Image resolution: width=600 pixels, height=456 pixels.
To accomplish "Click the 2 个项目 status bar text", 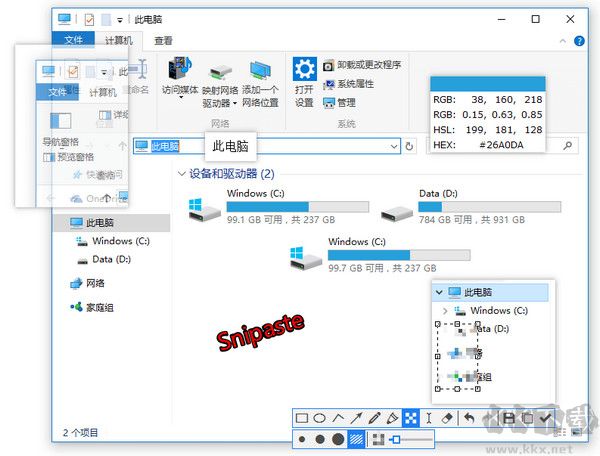I will 80,433.
